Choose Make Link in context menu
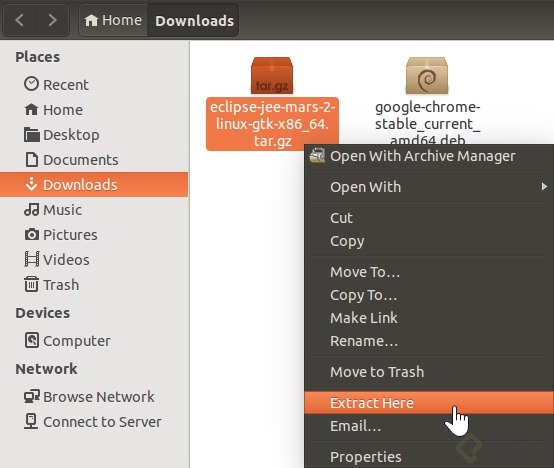Image resolution: width=554 pixels, height=468 pixels. (429, 318)
